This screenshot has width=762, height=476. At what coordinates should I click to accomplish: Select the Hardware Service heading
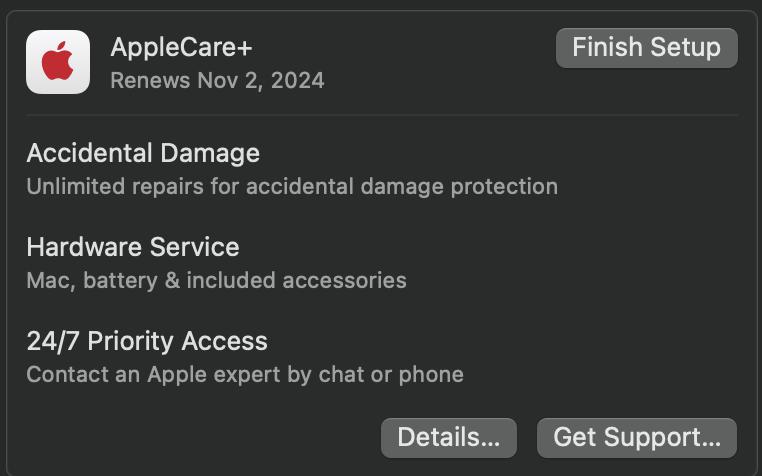click(133, 247)
